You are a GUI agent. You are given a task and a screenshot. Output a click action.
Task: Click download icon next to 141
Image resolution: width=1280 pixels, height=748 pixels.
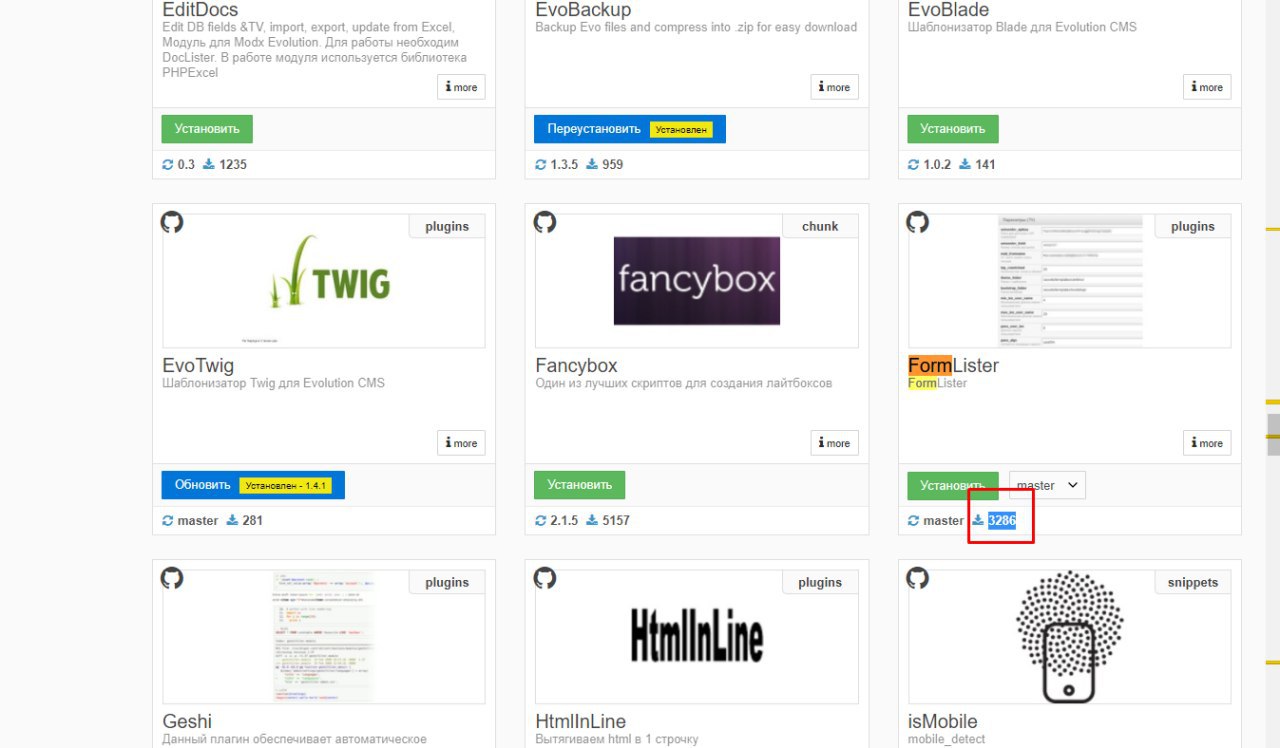(x=965, y=164)
